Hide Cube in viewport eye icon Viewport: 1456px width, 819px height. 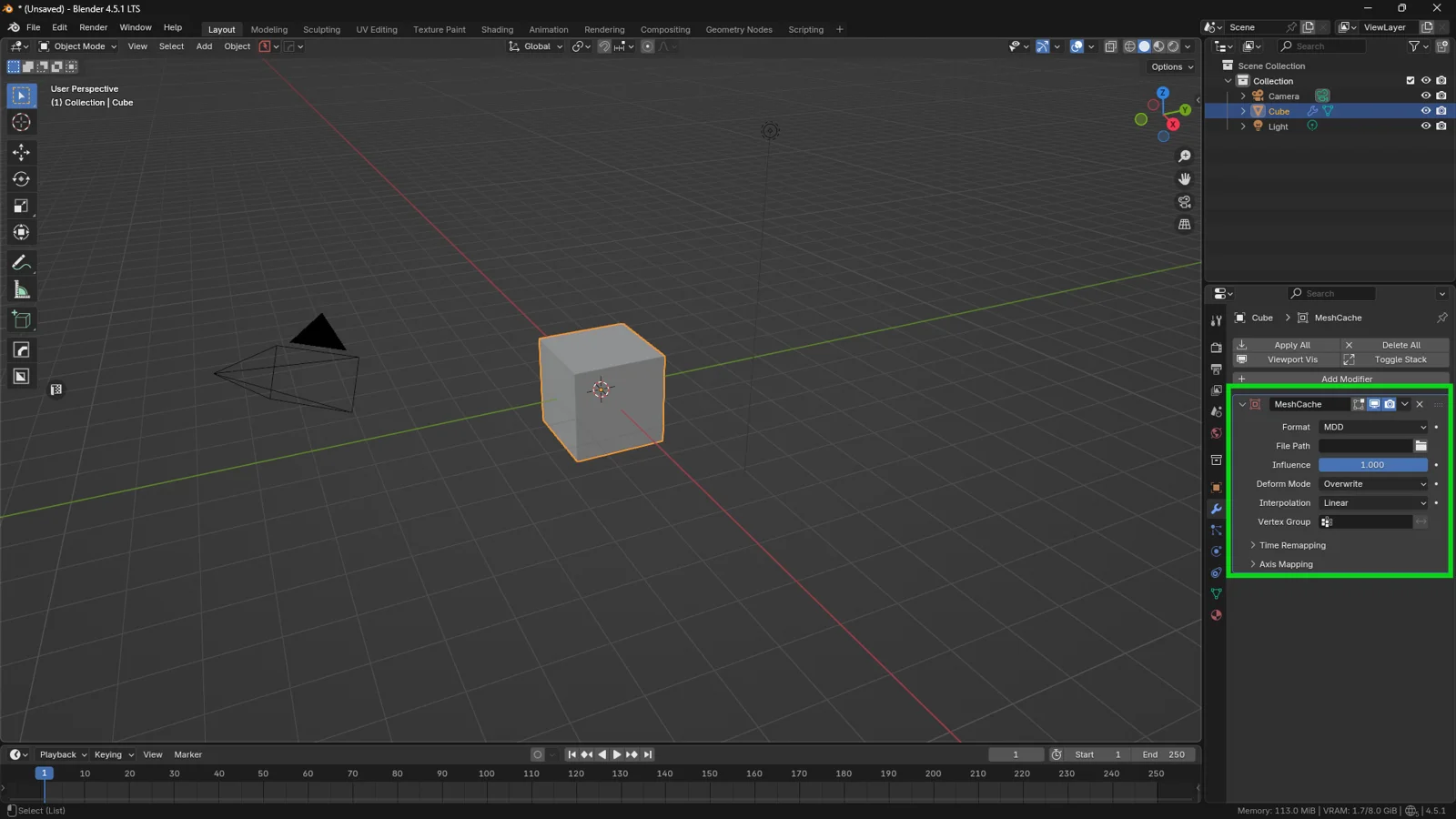(1426, 111)
